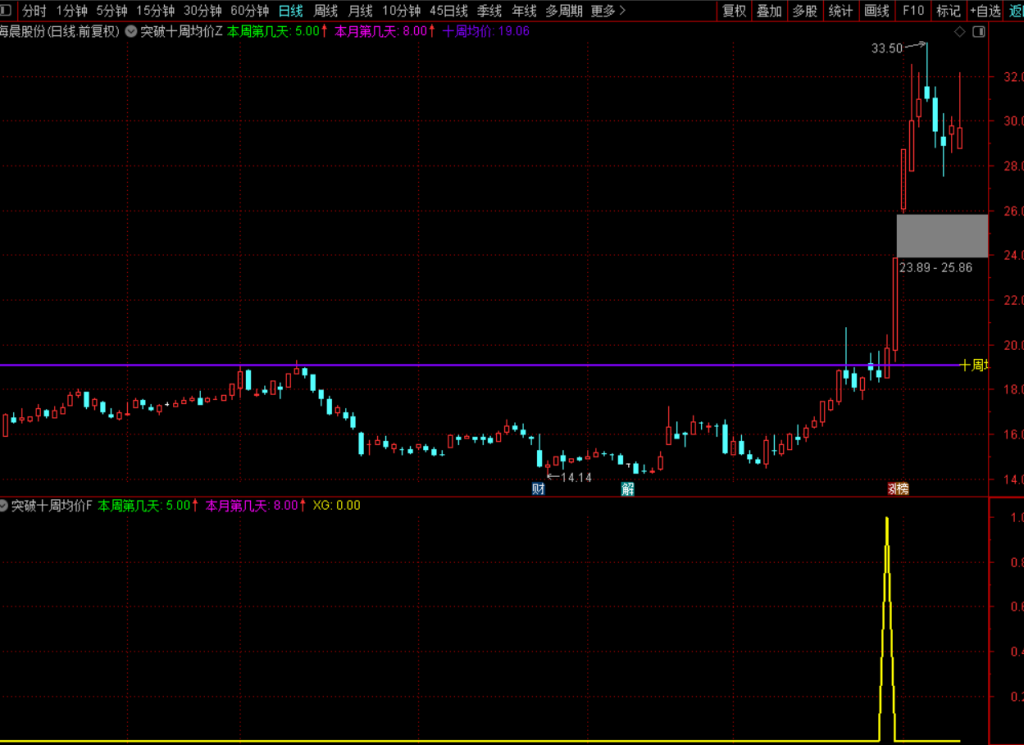This screenshot has width=1024, height=745.
Task: Toggle the left panel icon in top-left corner
Action: click(5, 10)
